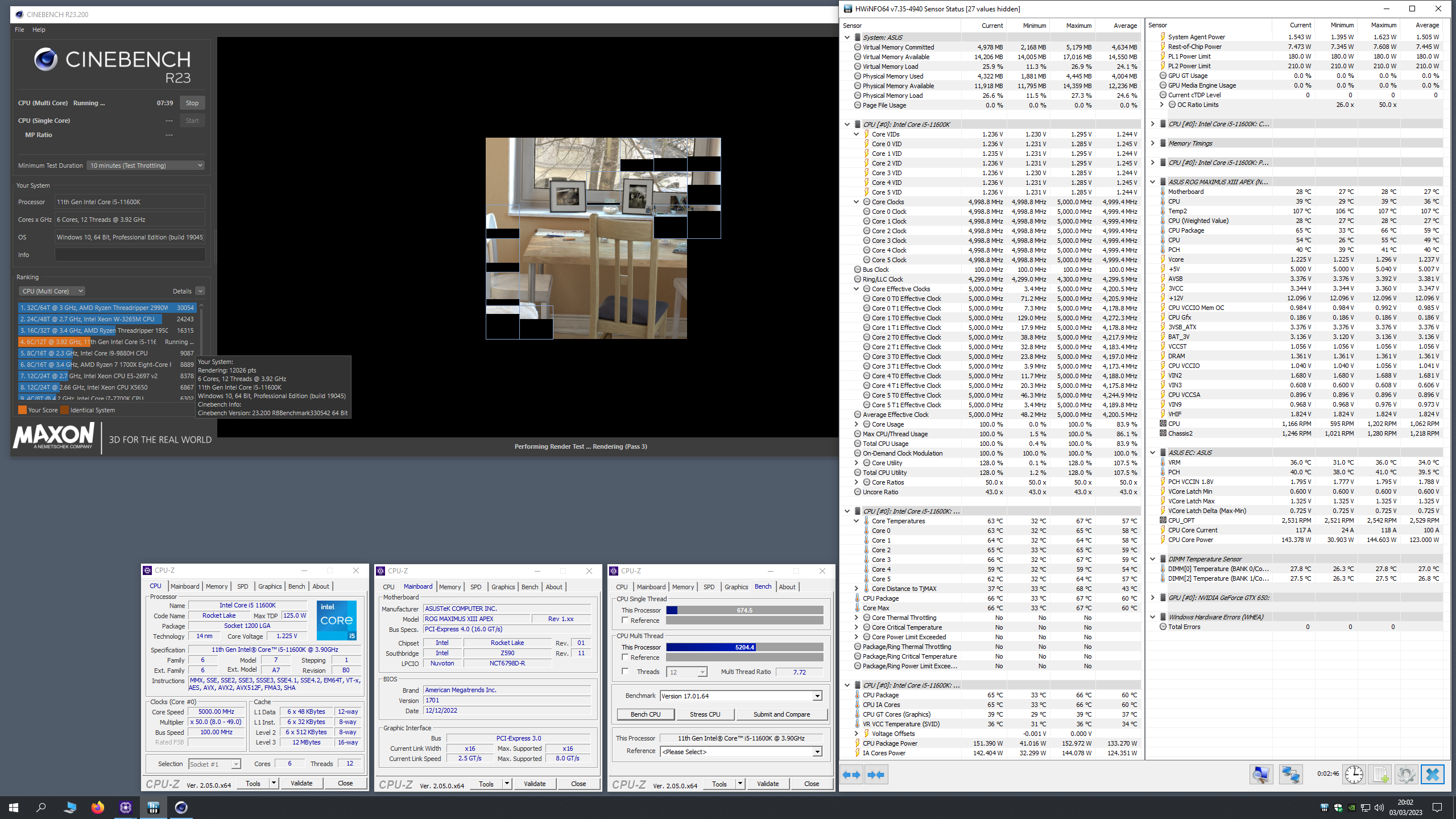Open Memory tab in middle CPU-Z window
The height and width of the screenshot is (819, 1456).
pyautogui.click(x=450, y=587)
